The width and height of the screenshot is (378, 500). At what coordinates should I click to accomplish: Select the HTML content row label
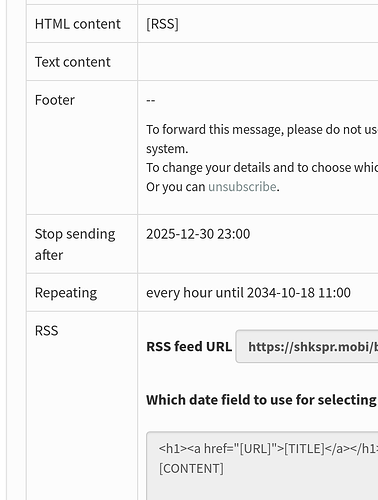tap(78, 24)
